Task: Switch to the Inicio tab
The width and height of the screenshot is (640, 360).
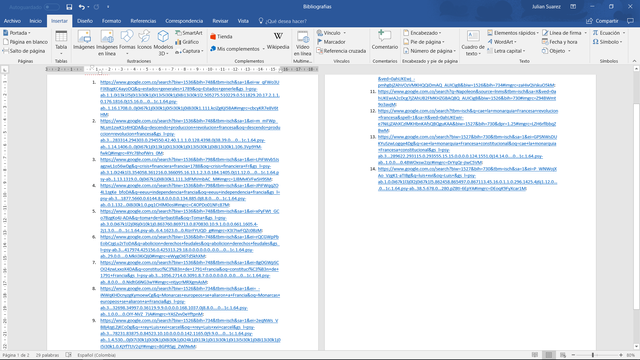Action: [x=36, y=21]
